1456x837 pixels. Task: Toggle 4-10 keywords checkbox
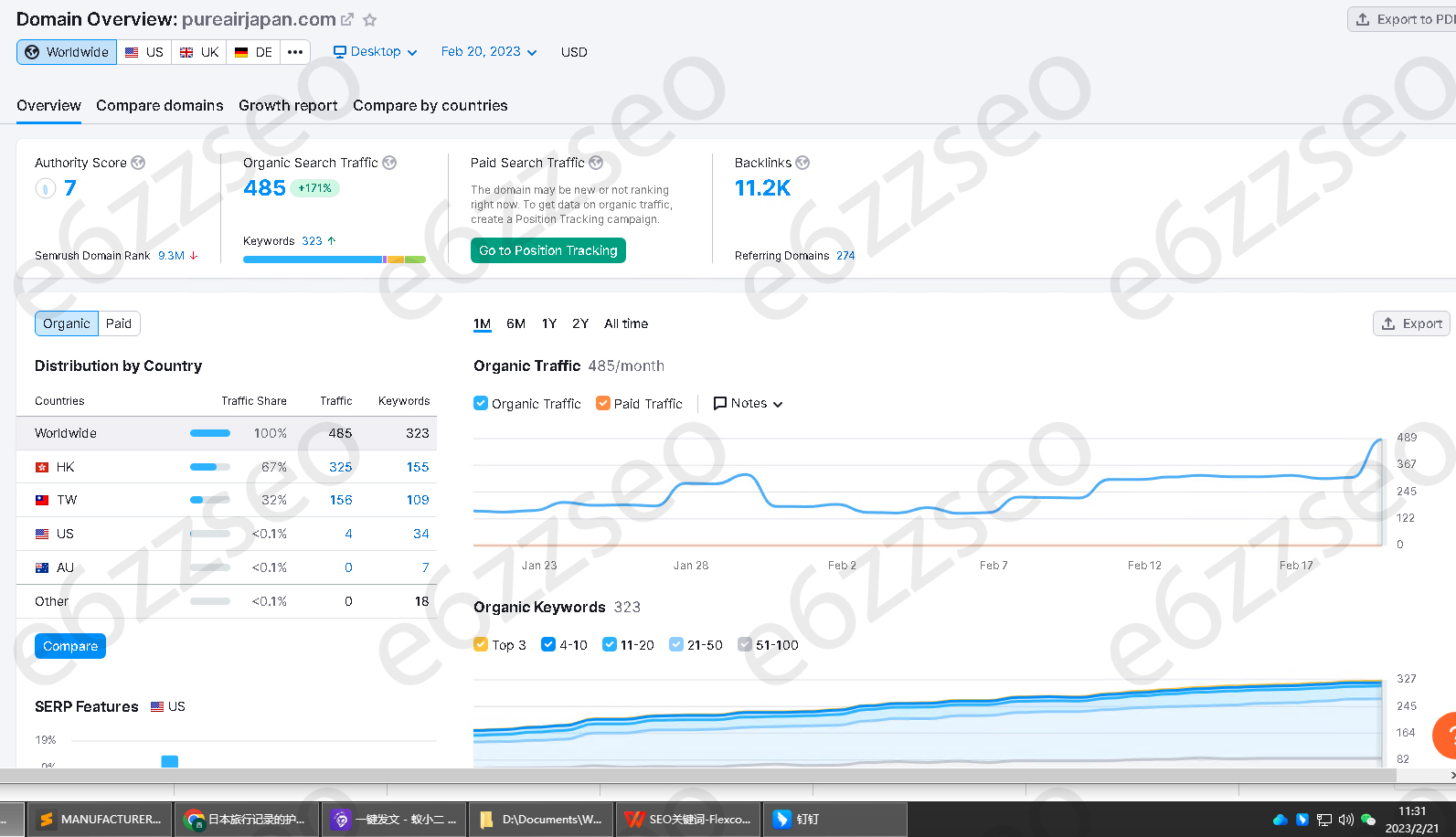(x=548, y=644)
